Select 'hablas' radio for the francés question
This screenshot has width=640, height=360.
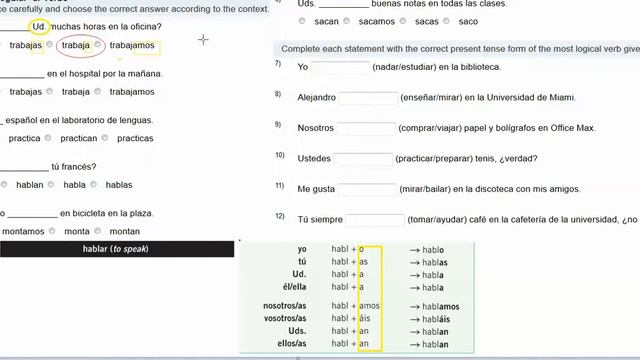(93, 184)
